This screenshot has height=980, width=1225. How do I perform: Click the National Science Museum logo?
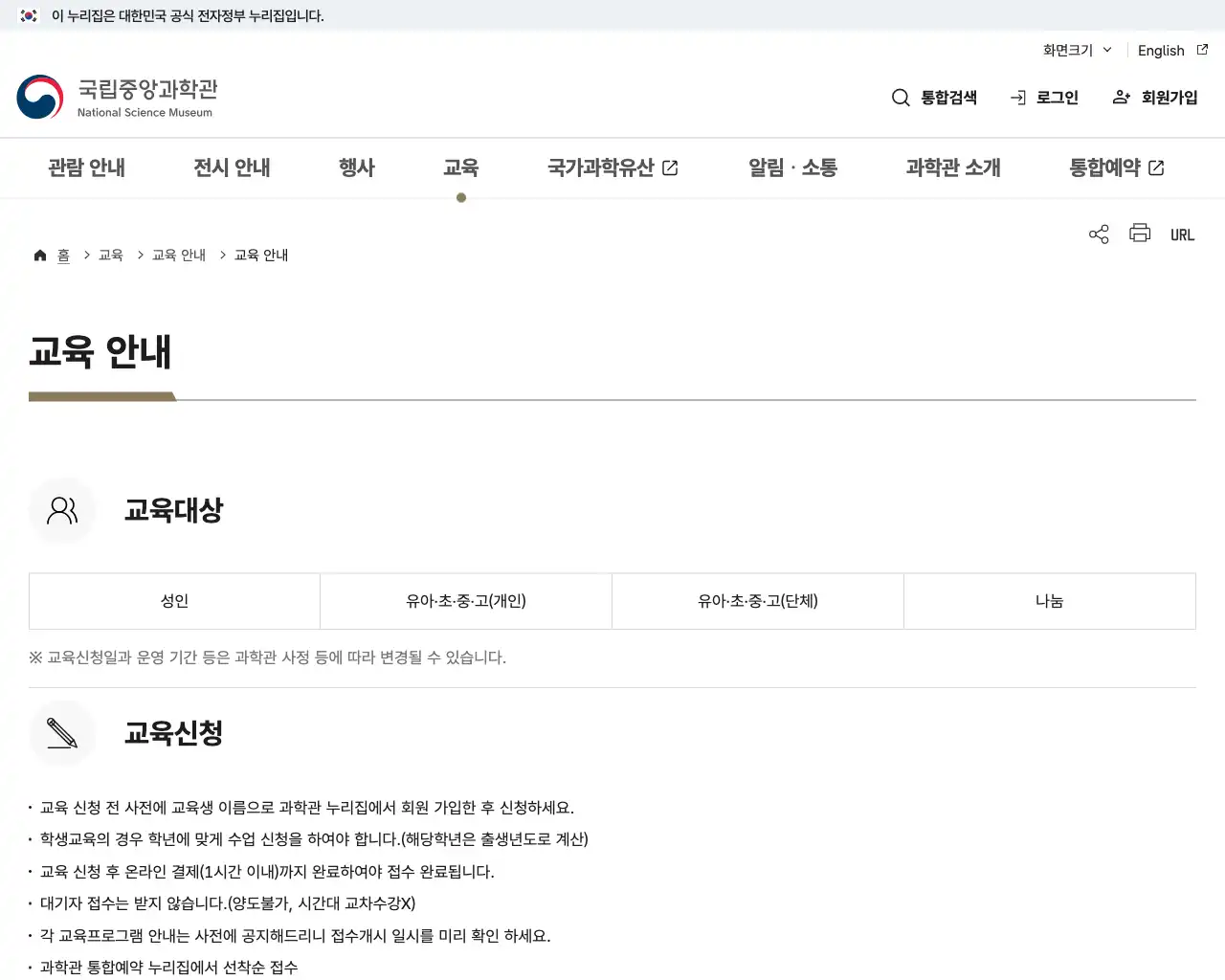tap(117, 96)
